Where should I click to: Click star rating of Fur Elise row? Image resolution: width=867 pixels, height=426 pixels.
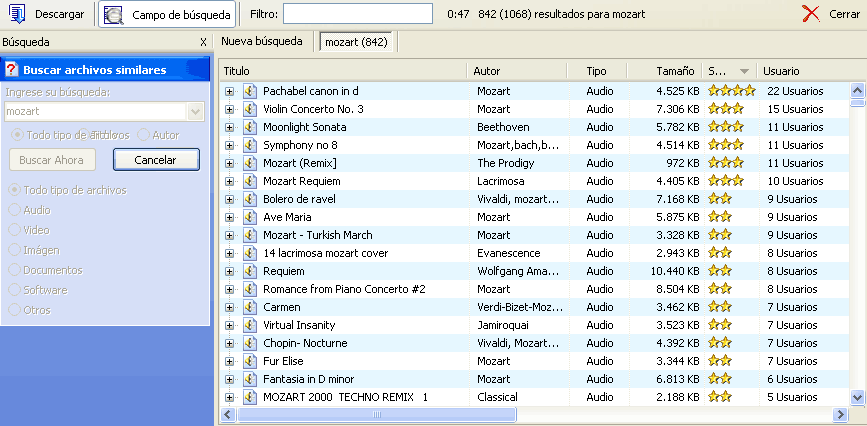pyautogui.click(x=720, y=361)
